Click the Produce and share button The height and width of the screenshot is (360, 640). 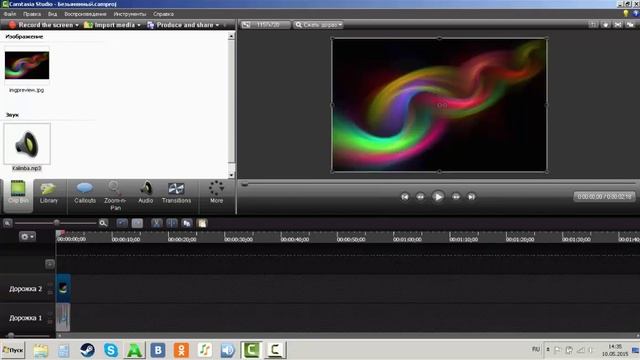180,25
